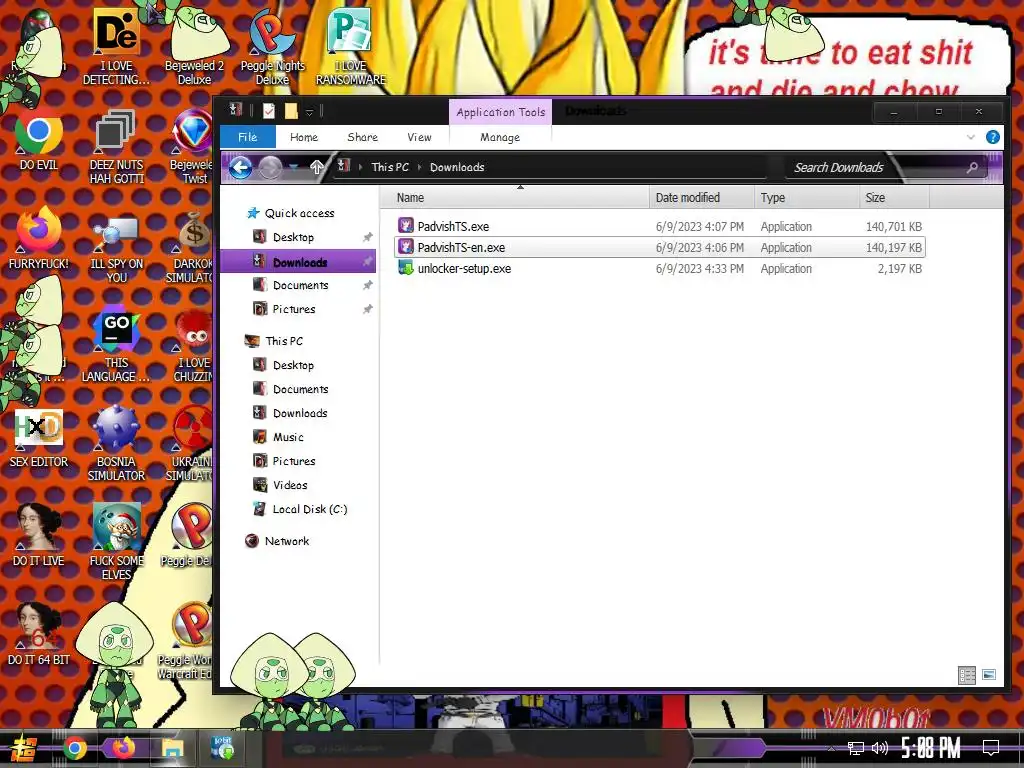Image resolution: width=1024 pixels, height=768 pixels.
Task: Sort files by Size column
Action: [894, 198]
